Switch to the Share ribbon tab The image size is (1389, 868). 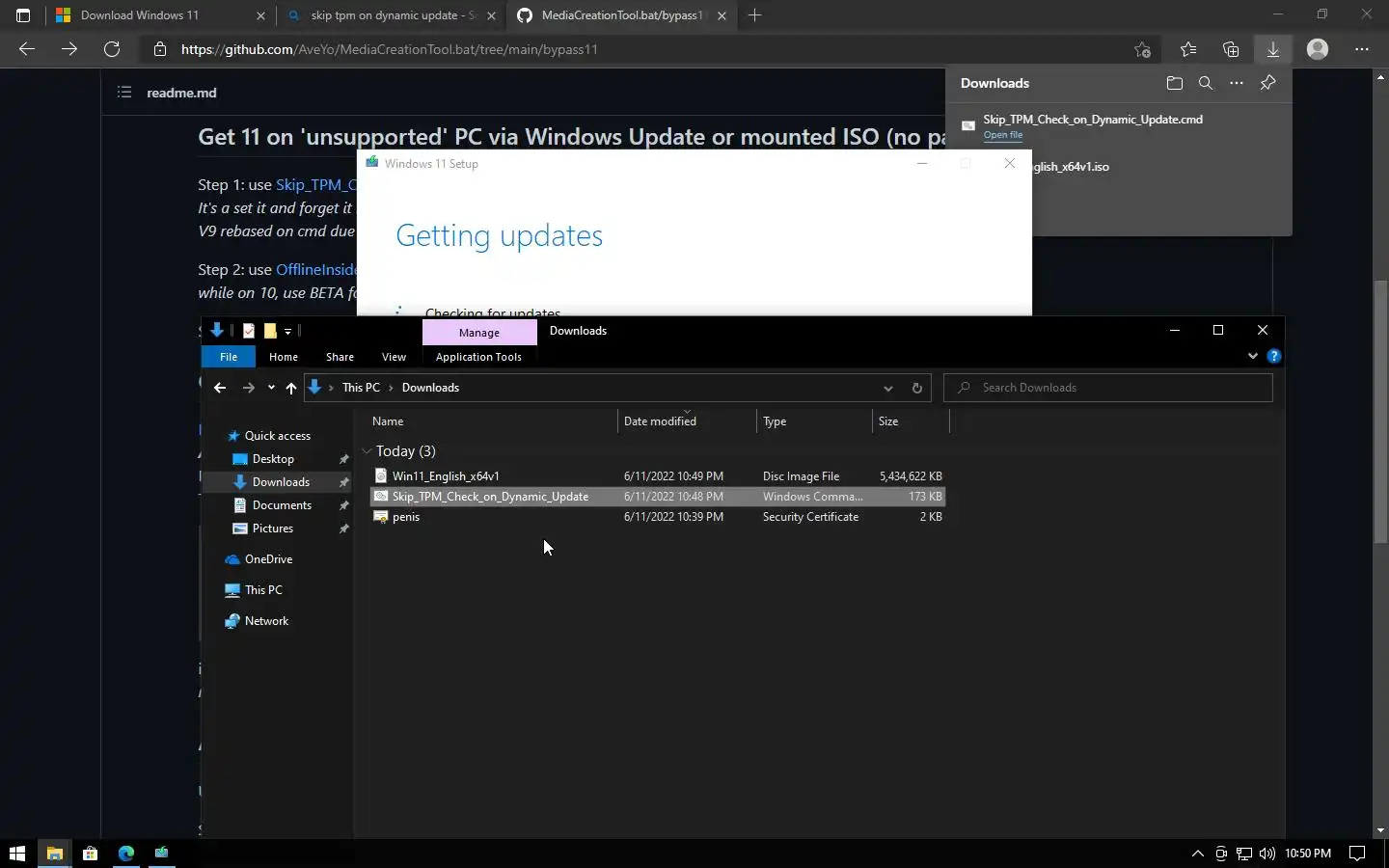[x=340, y=357]
